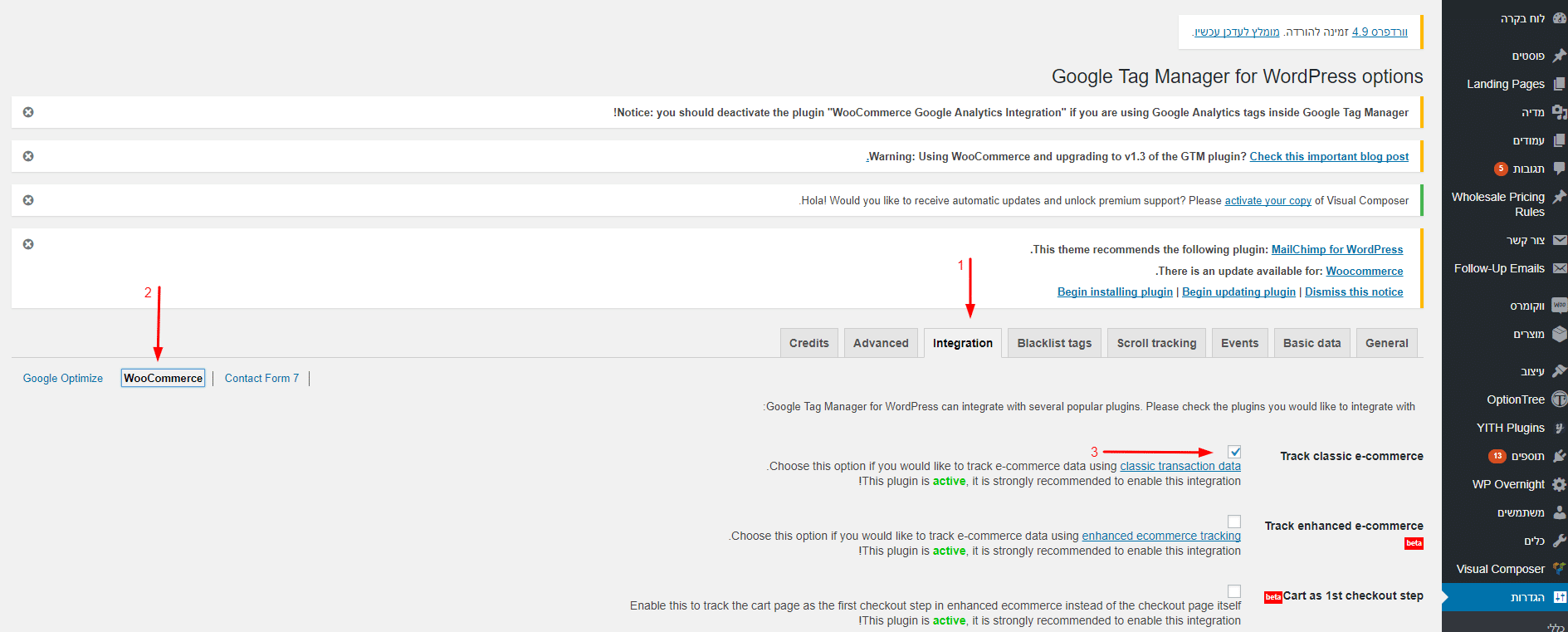Click the OptionTree icon

point(1559,399)
